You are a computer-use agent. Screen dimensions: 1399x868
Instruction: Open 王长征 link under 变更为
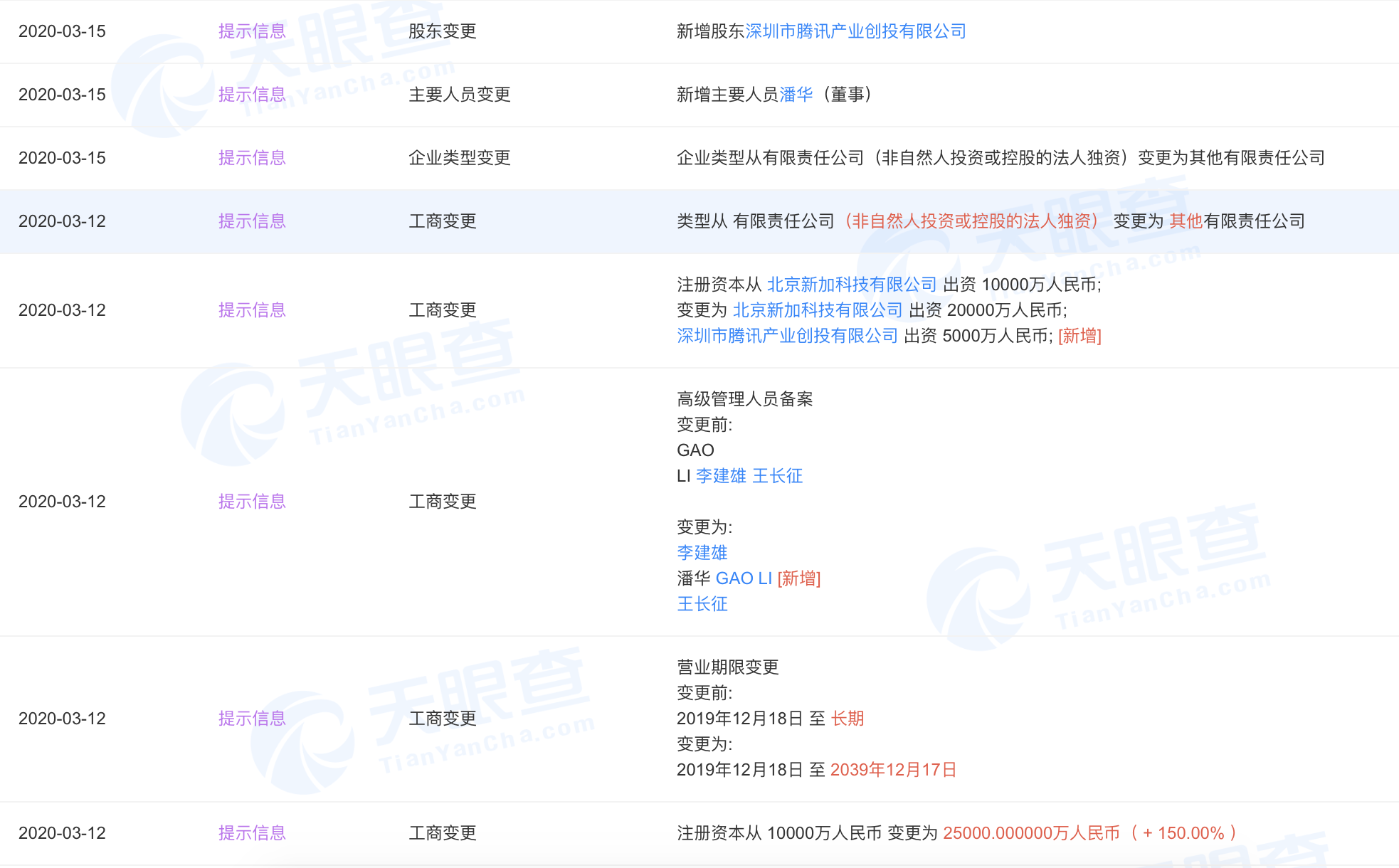tap(702, 604)
